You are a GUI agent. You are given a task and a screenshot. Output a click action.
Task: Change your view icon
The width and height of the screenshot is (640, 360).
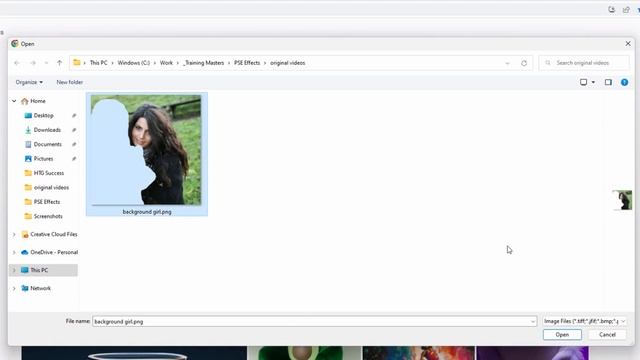tap(584, 82)
